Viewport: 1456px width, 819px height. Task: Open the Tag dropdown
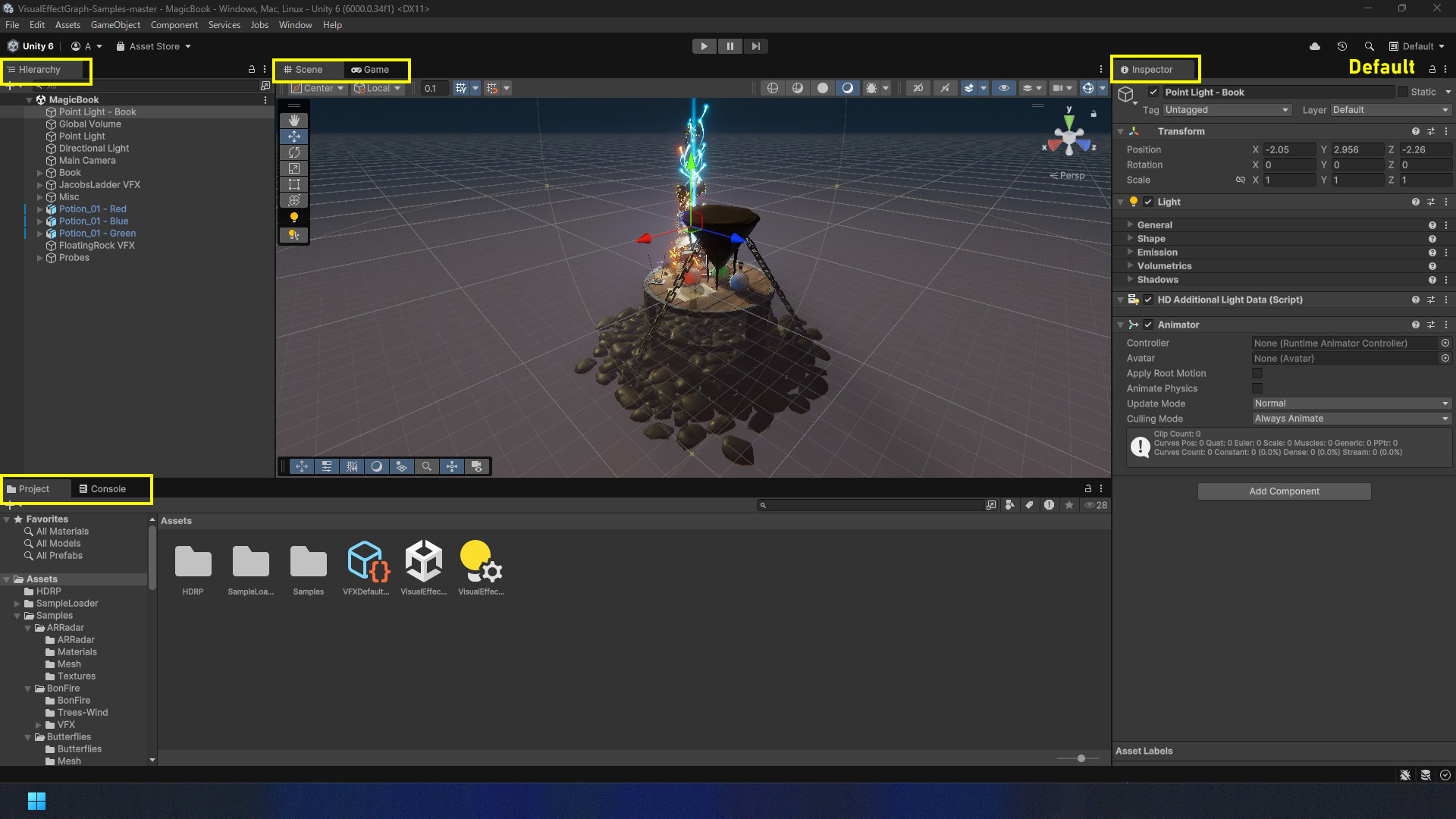1227,111
